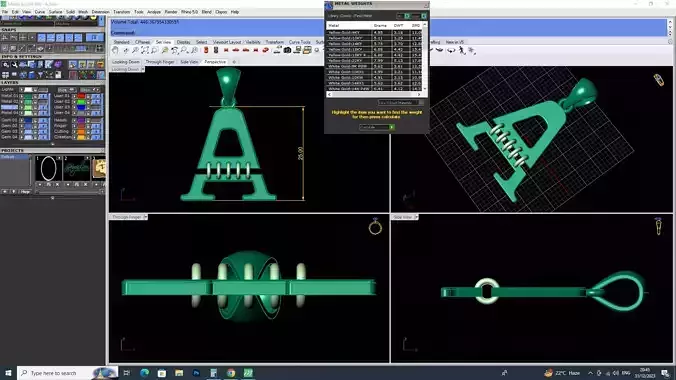
Task: Toggle the green button in Metal Weights header
Action: (x=407, y=16)
